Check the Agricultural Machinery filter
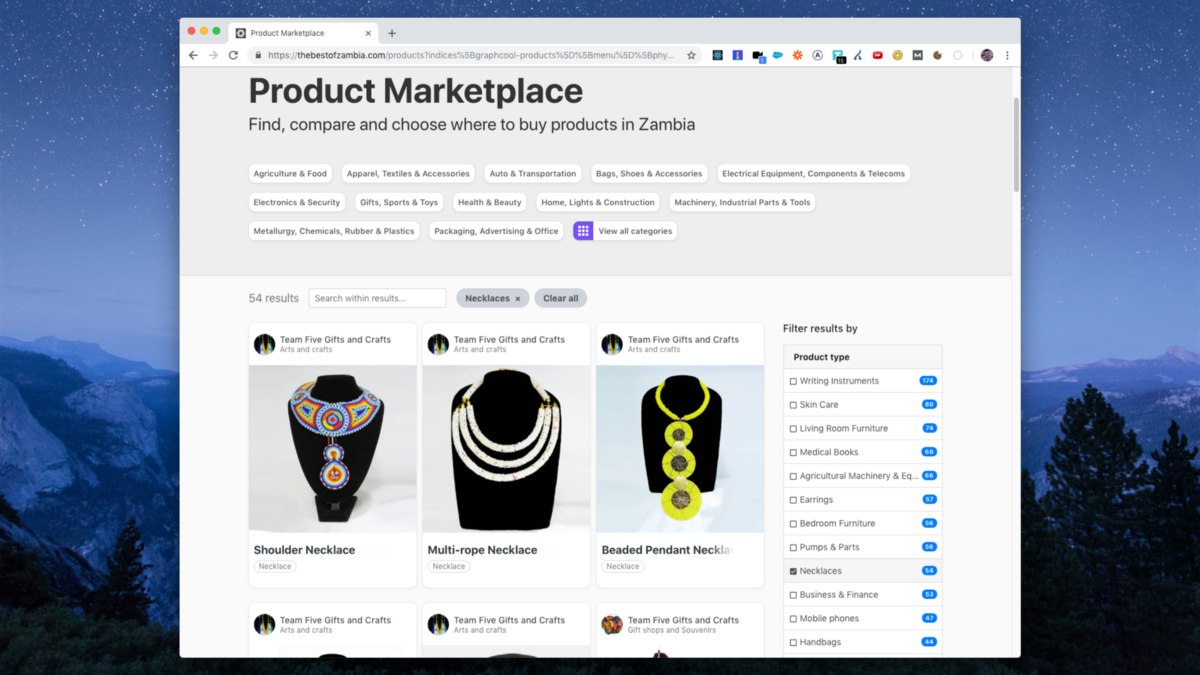This screenshot has height=675, width=1200. [x=794, y=476]
